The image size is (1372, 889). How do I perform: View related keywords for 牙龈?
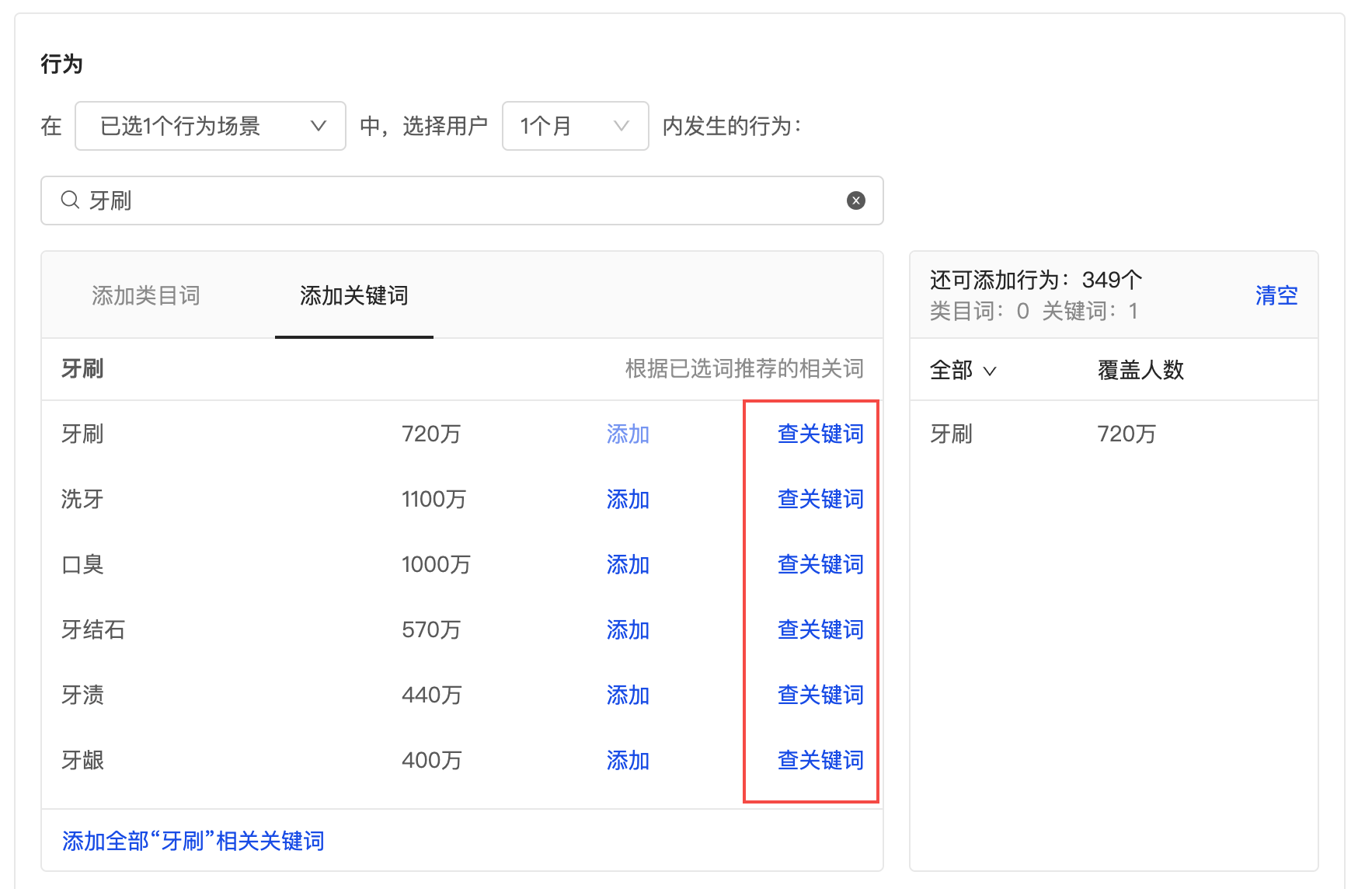(x=820, y=761)
